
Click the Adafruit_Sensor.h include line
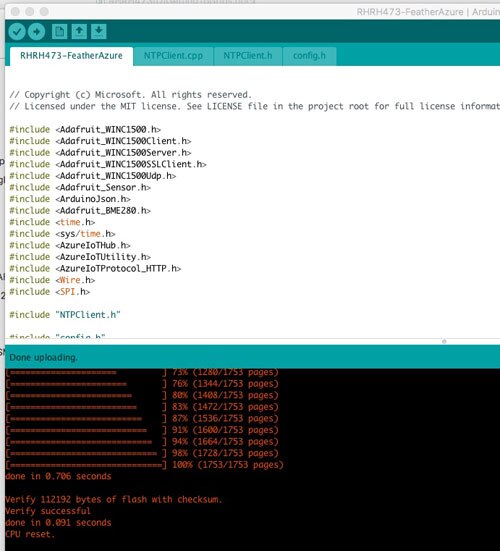click(80, 187)
